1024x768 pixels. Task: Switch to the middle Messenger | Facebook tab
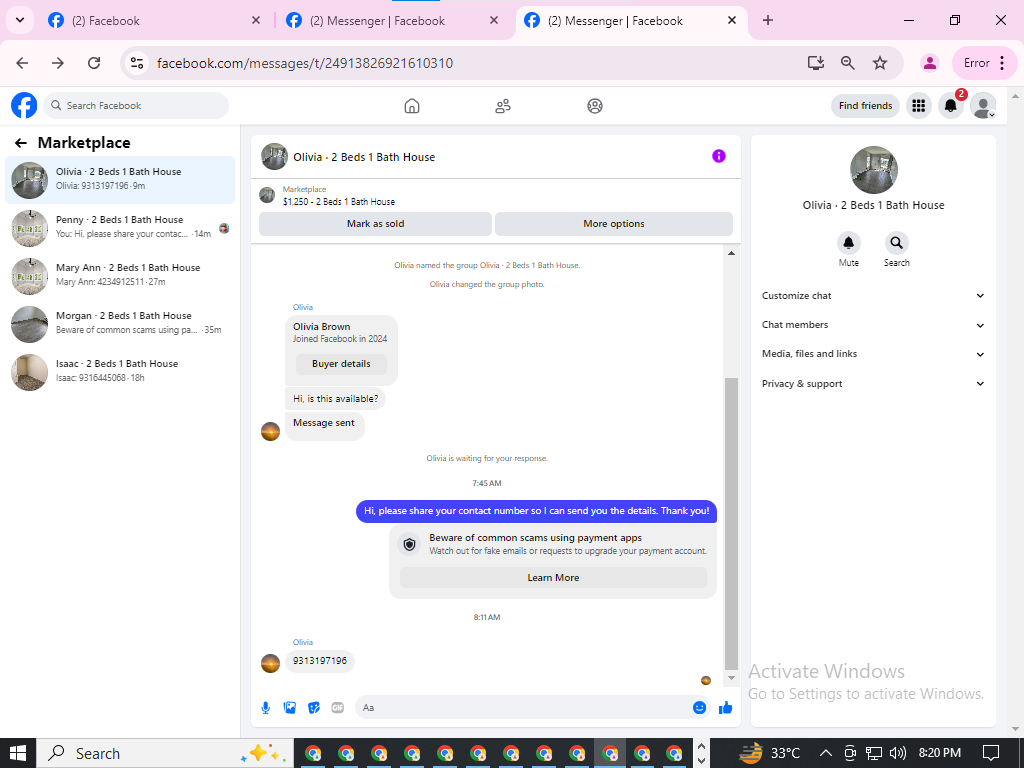click(x=394, y=20)
